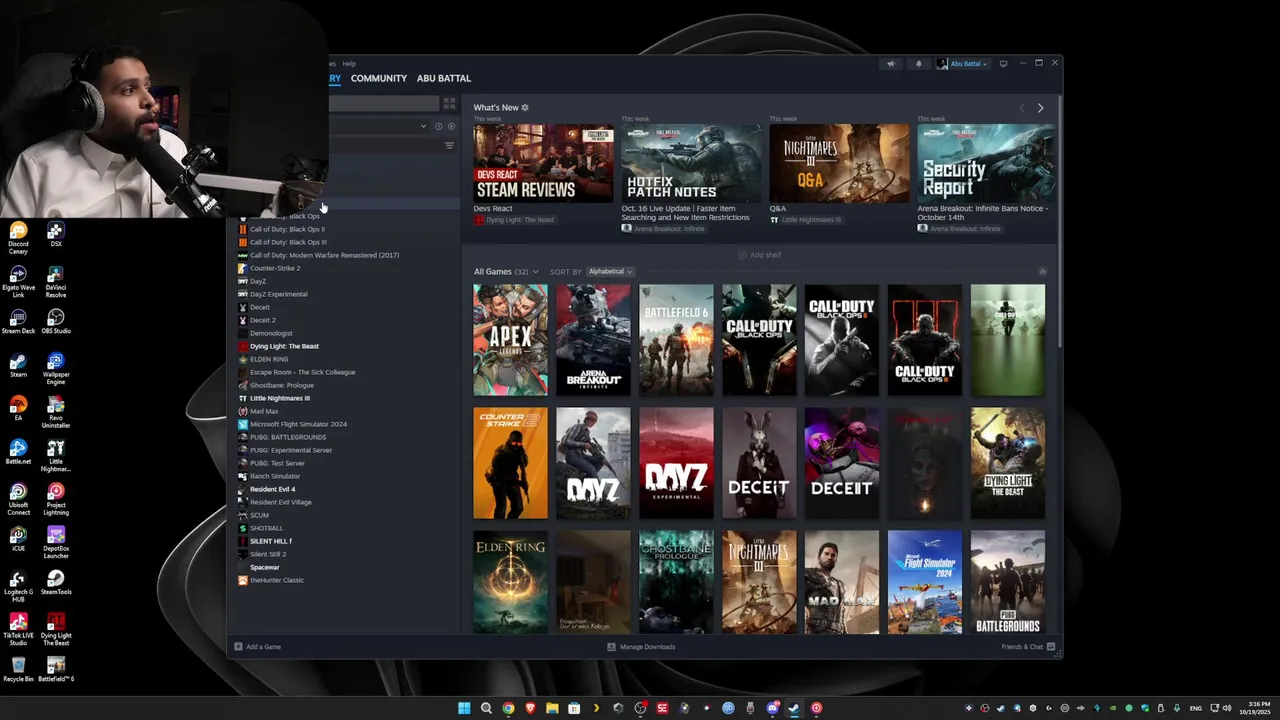
Task: Open the Battle.net desktop shortcut
Action: pyautogui.click(x=18, y=452)
